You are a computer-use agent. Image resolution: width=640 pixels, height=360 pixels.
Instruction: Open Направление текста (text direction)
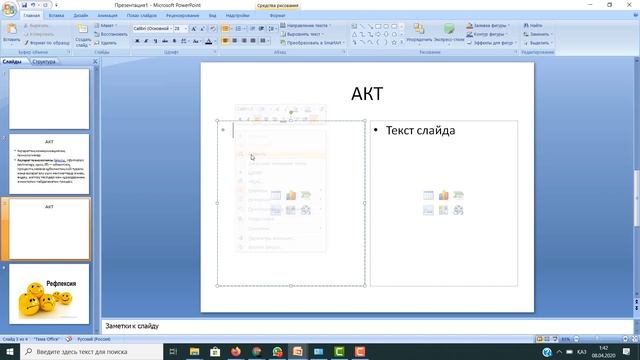point(306,26)
